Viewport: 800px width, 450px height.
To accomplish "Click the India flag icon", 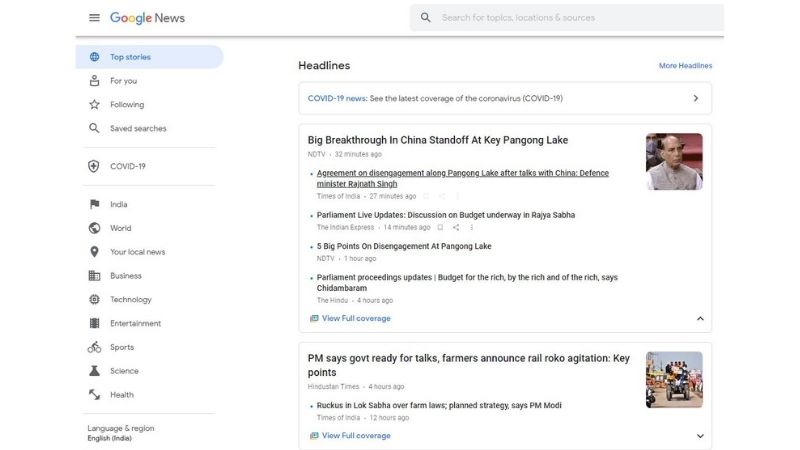I will 94,204.
